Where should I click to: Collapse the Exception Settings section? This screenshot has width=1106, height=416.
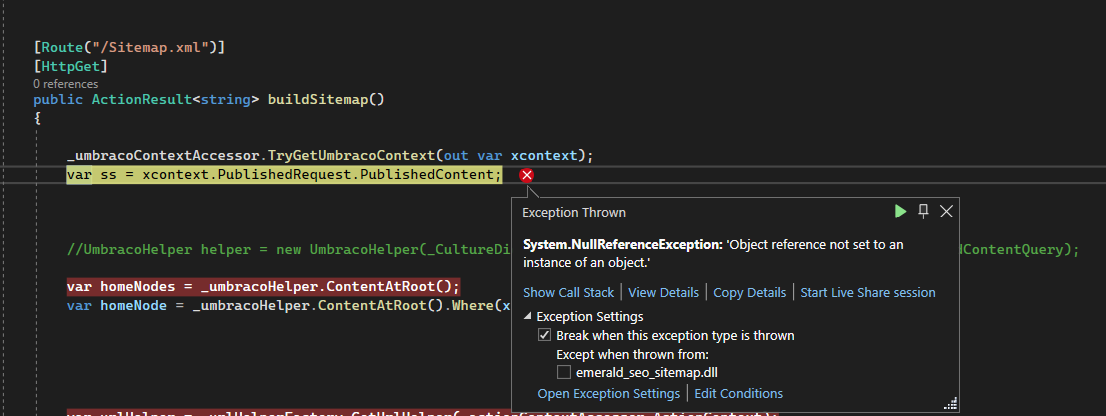529,317
